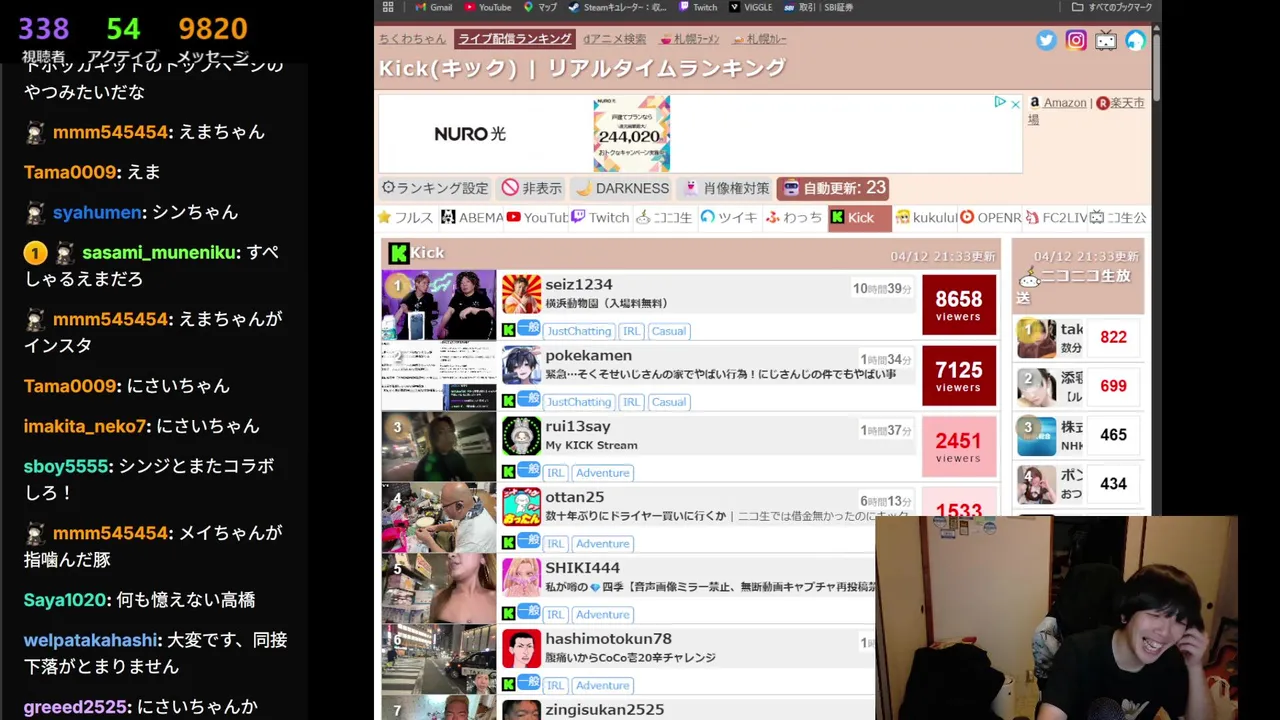This screenshot has height=720, width=1280.
Task: Switch to the OPENREC ranking tab
Action: (x=990, y=217)
